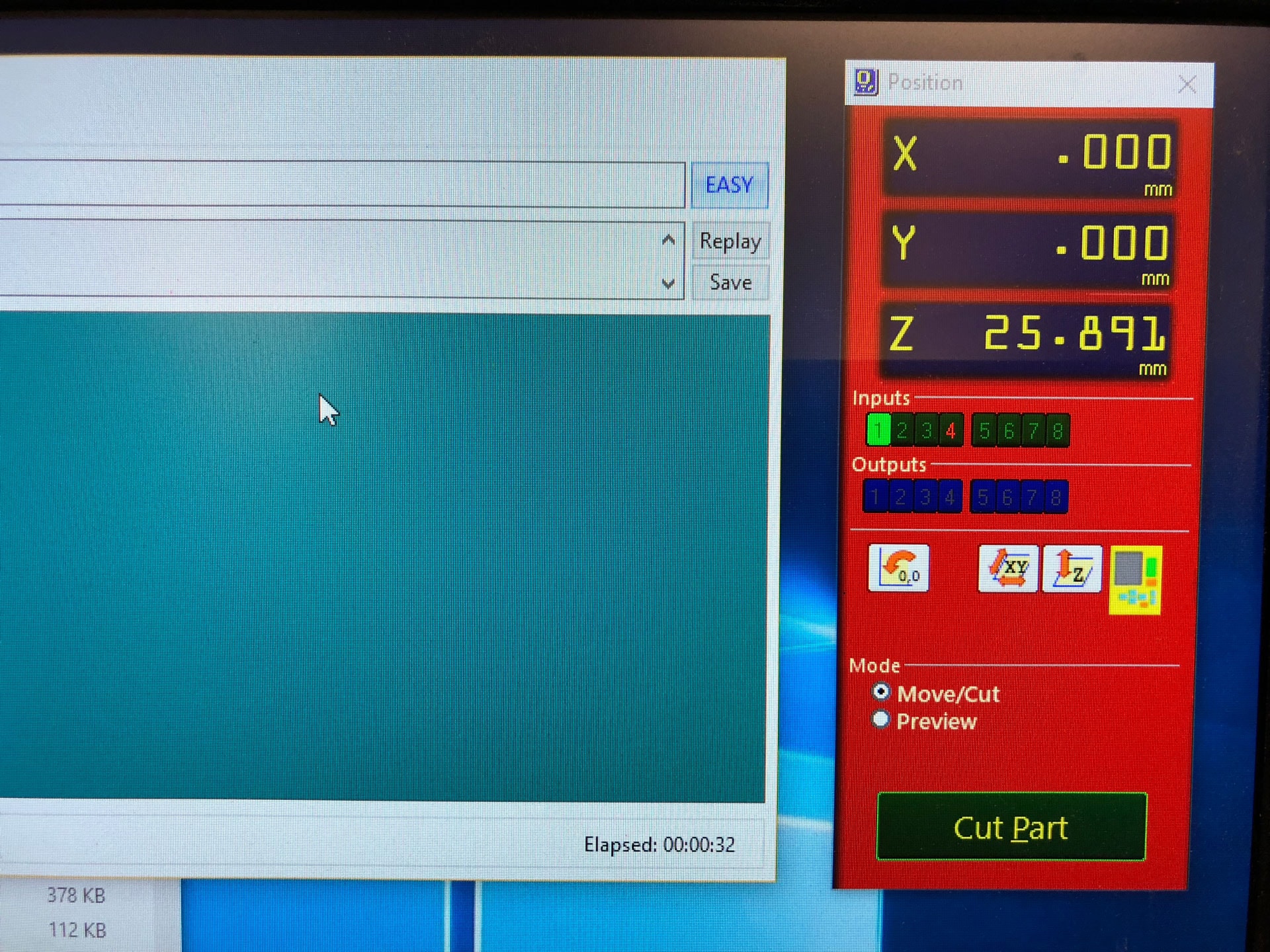This screenshot has width=1270, height=952.
Task: Click the Save button
Action: click(x=730, y=282)
